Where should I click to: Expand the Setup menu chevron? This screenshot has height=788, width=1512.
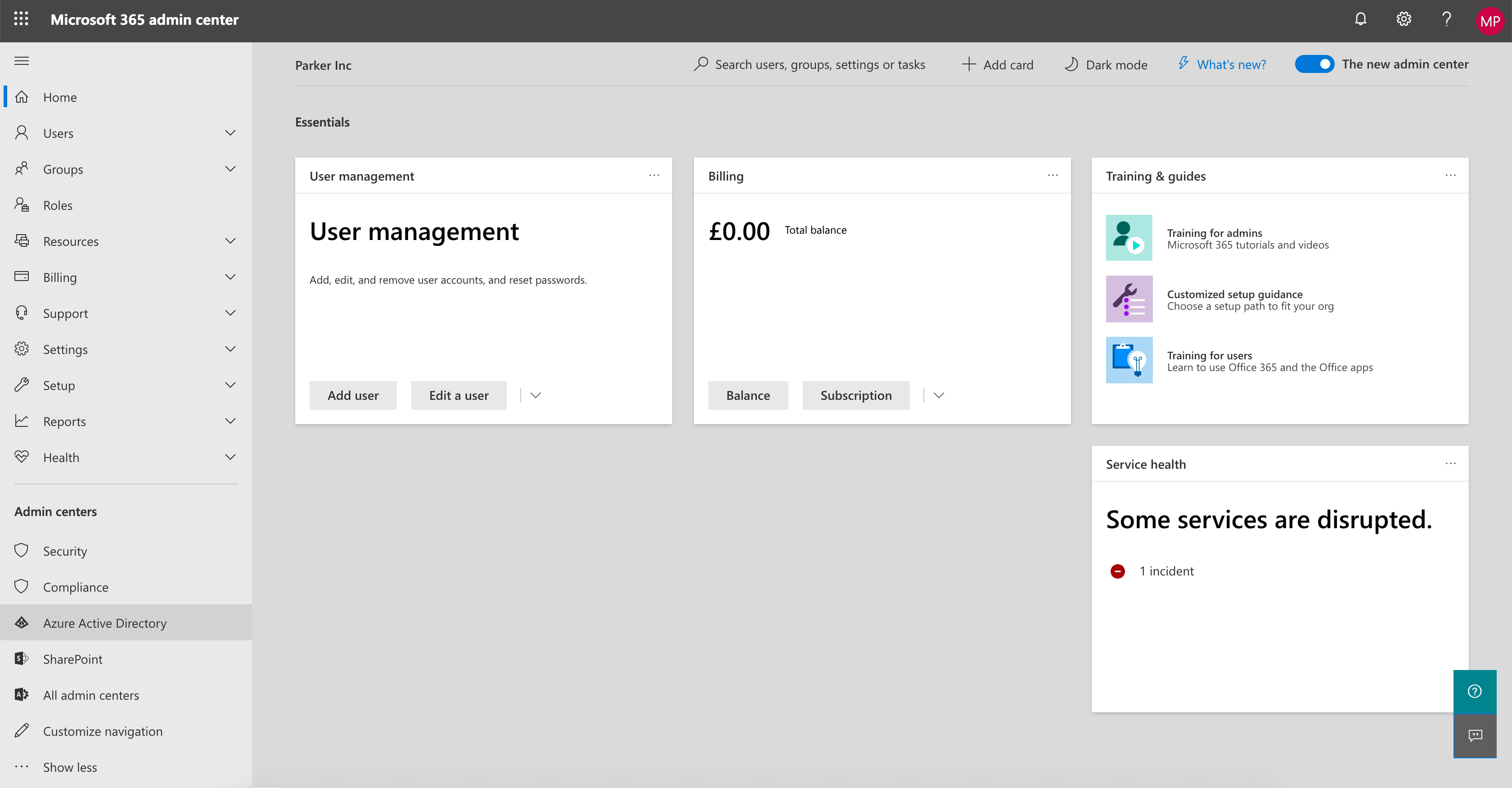pyautogui.click(x=231, y=385)
